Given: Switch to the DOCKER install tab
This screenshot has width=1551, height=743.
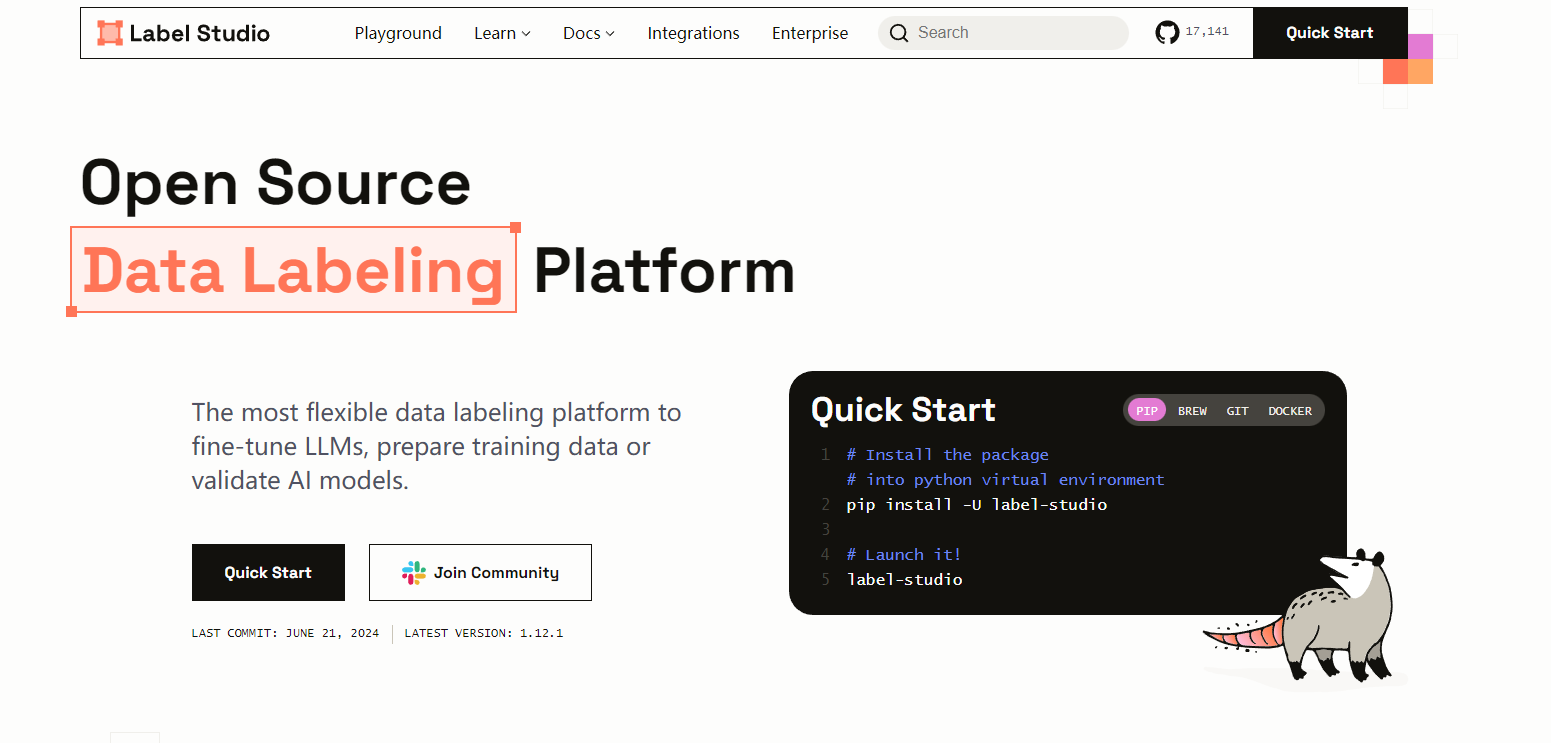Looking at the screenshot, I should 1290,411.
